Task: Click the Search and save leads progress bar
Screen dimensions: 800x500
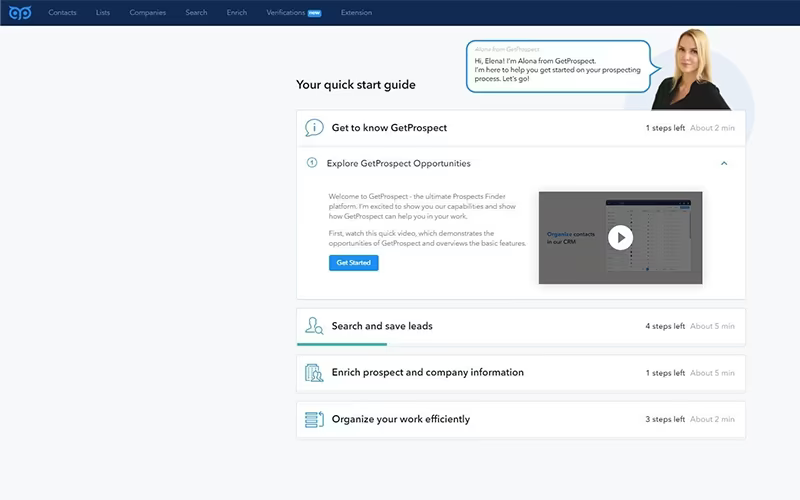Action: coord(342,344)
